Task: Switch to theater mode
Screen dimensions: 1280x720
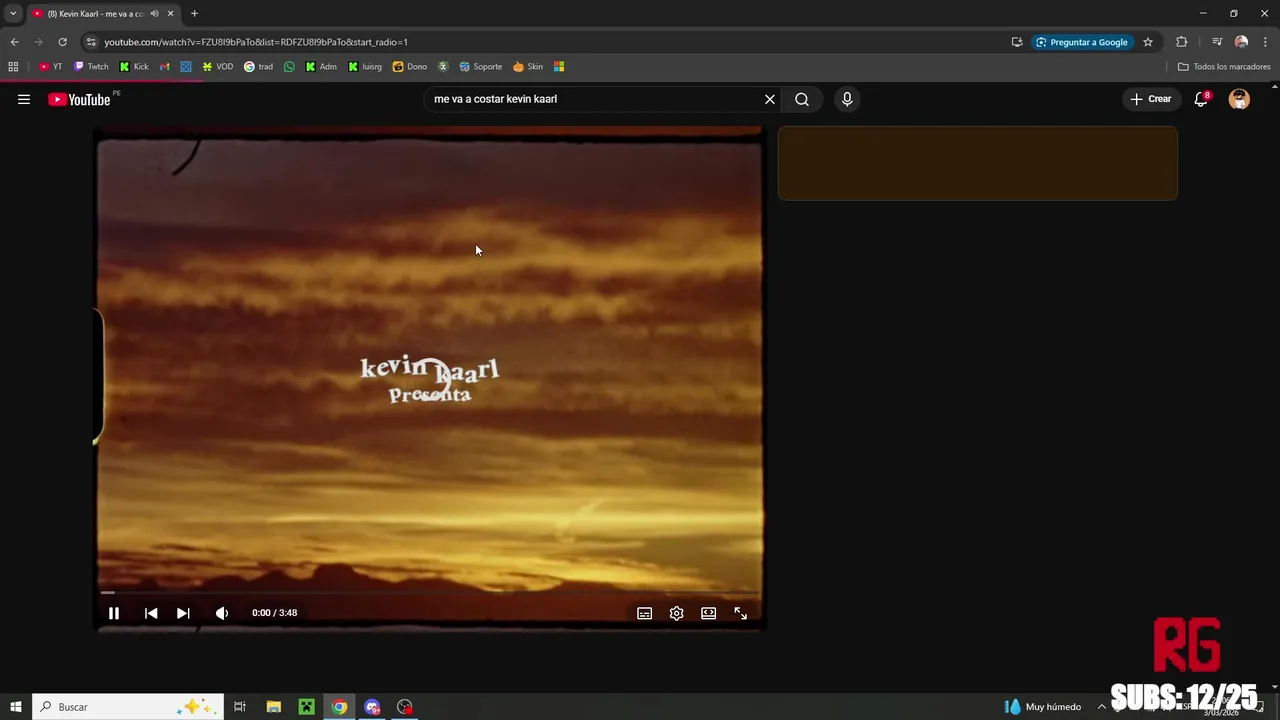Action: [x=709, y=613]
